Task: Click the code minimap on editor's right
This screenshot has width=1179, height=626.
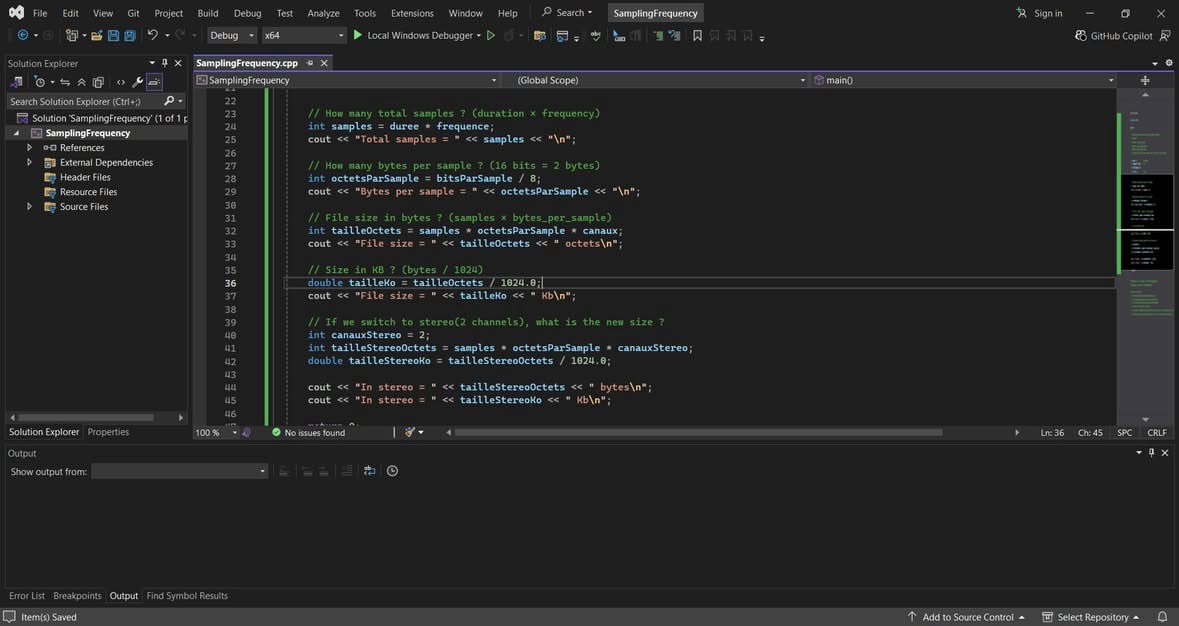Action: (1145, 256)
